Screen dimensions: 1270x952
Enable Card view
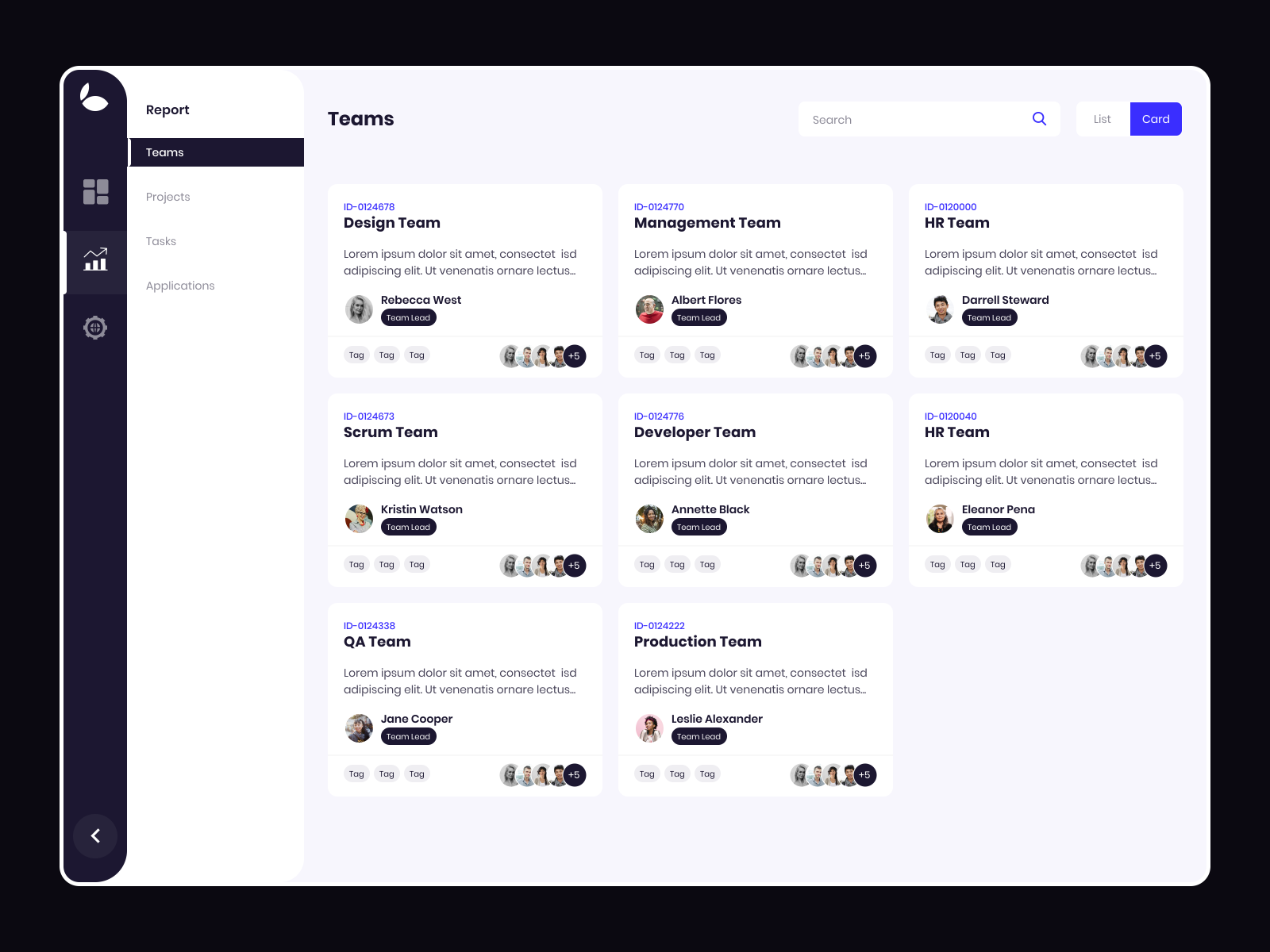coord(1156,118)
